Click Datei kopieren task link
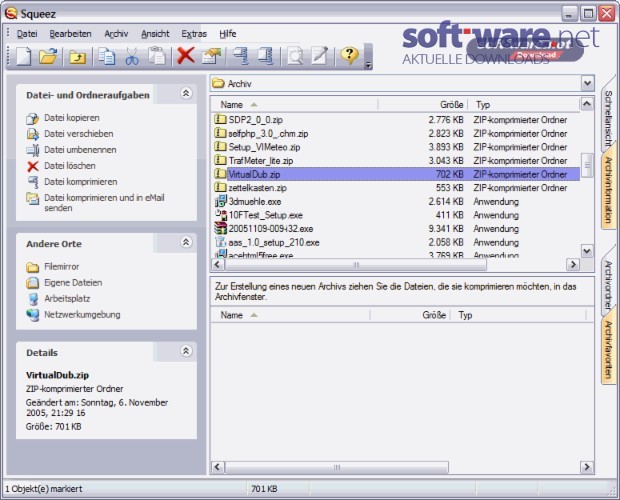This screenshot has width=620, height=500. (x=72, y=118)
